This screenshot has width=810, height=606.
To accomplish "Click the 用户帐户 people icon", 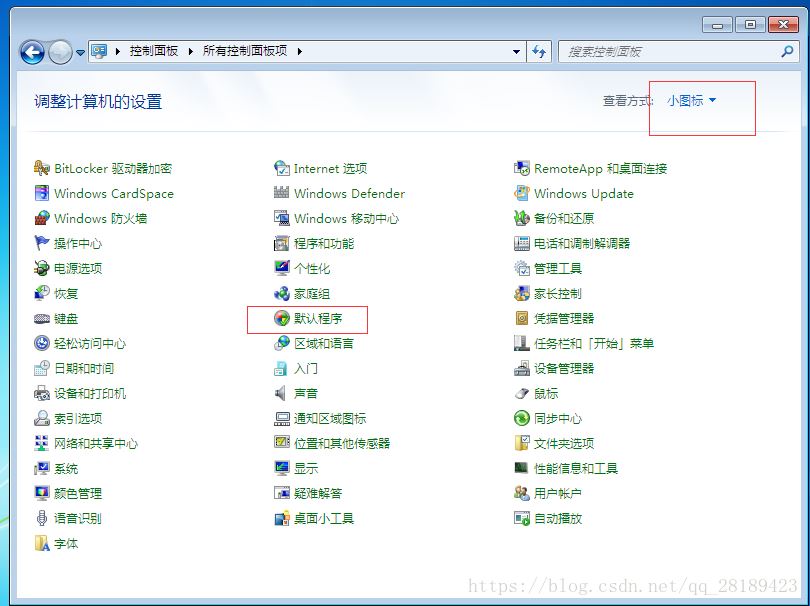I will tap(522, 493).
